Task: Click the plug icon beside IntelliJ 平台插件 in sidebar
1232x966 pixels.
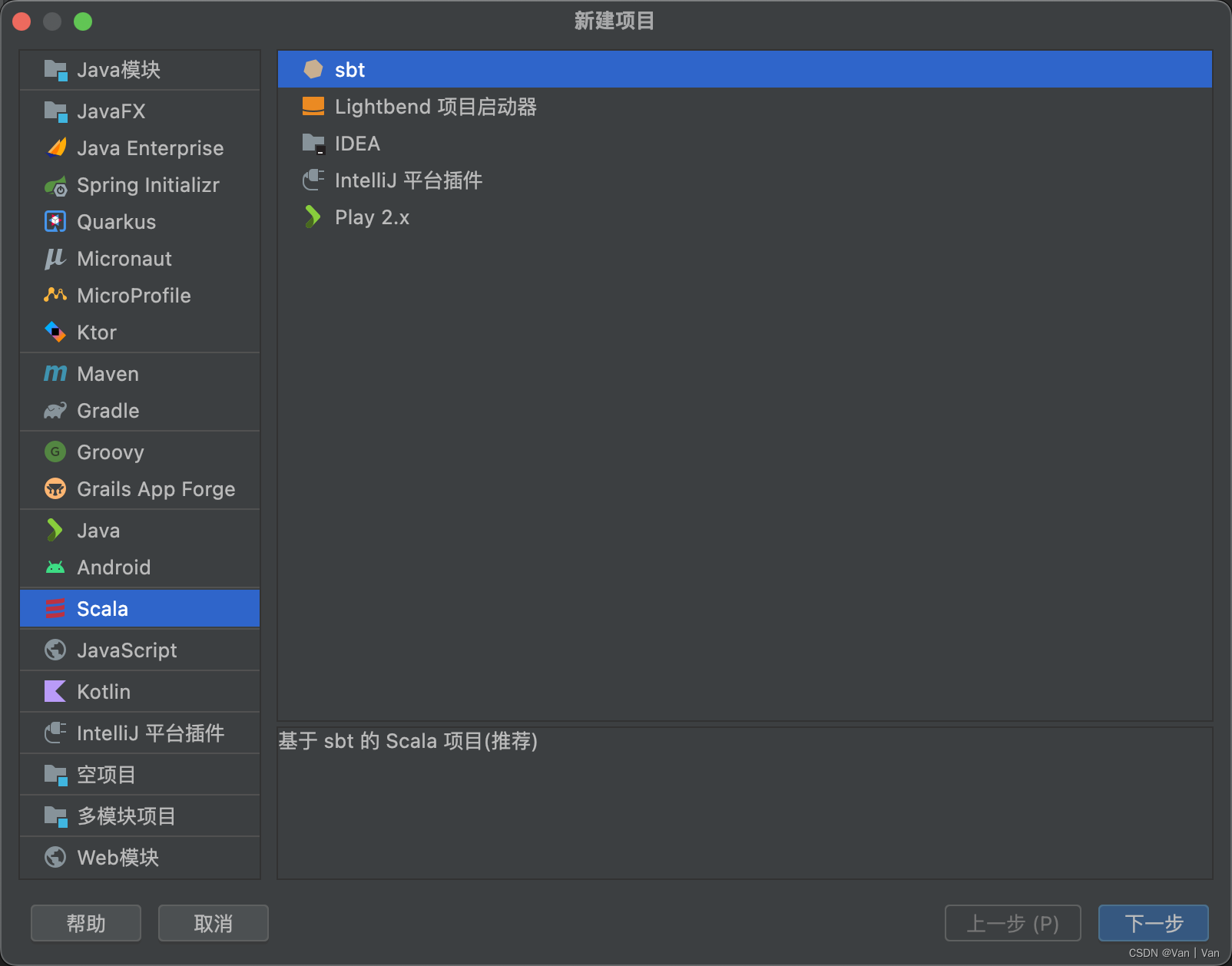Action: 55,733
